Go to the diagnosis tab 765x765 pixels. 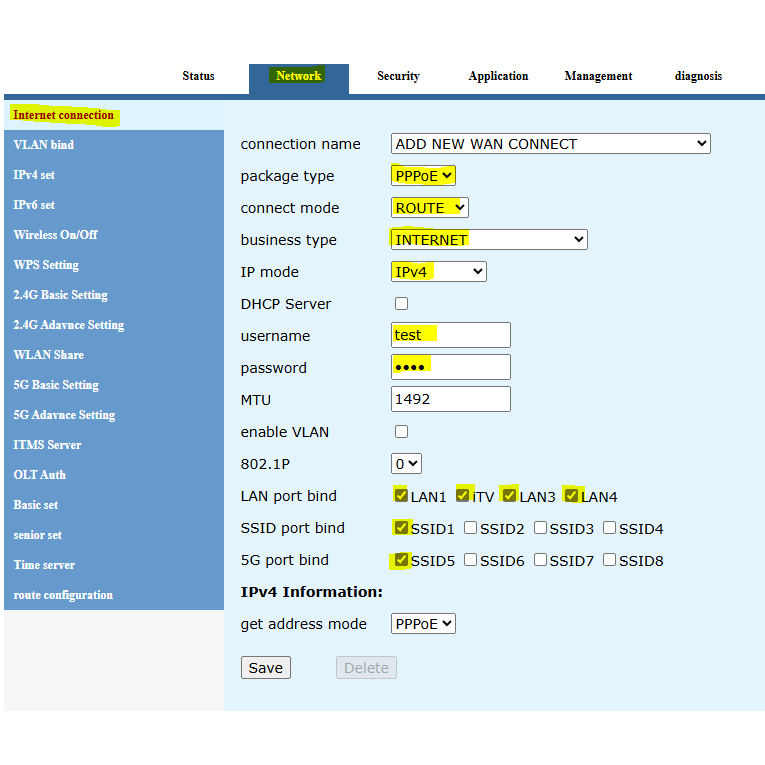[698, 76]
